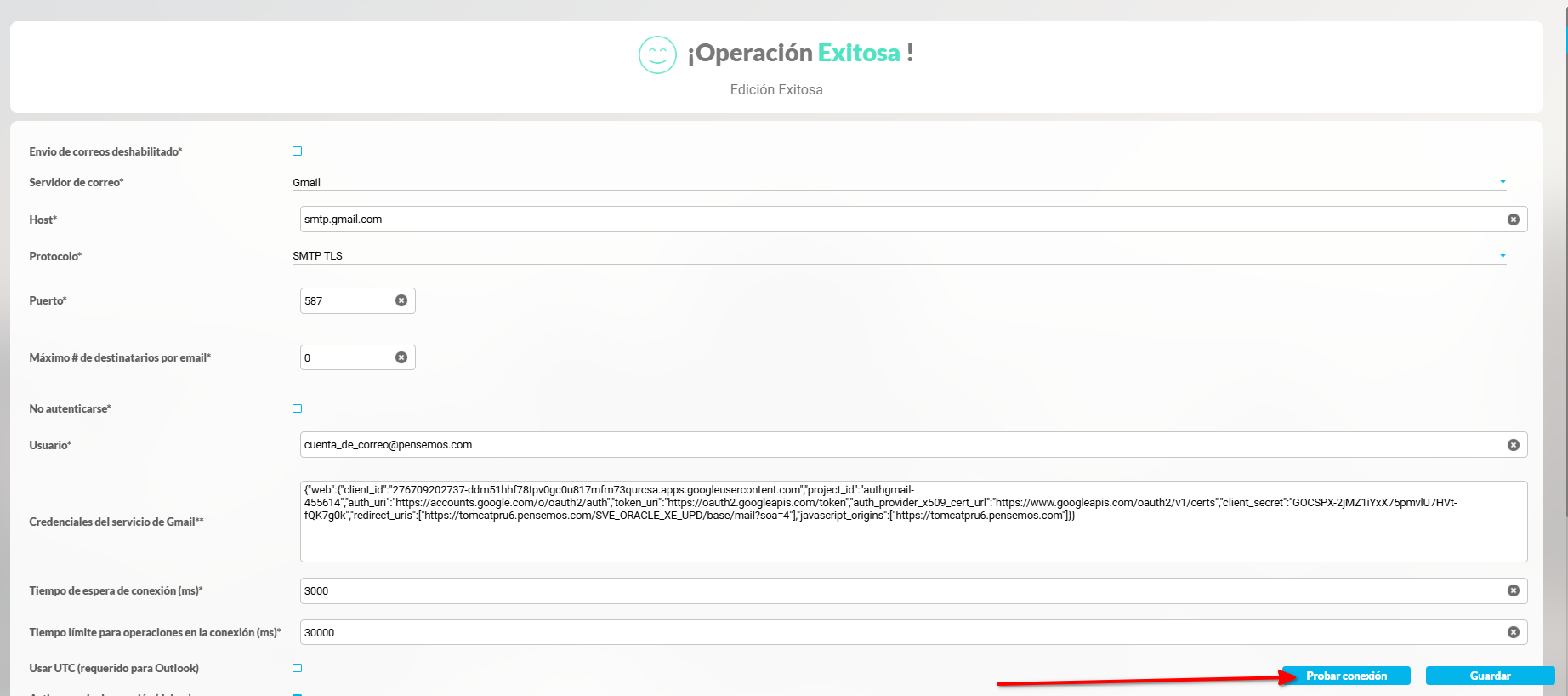Open the Servidor de correo dropdown
Image resolution: width=1568 pixels, height=696 pixels.
(1502, 182)
